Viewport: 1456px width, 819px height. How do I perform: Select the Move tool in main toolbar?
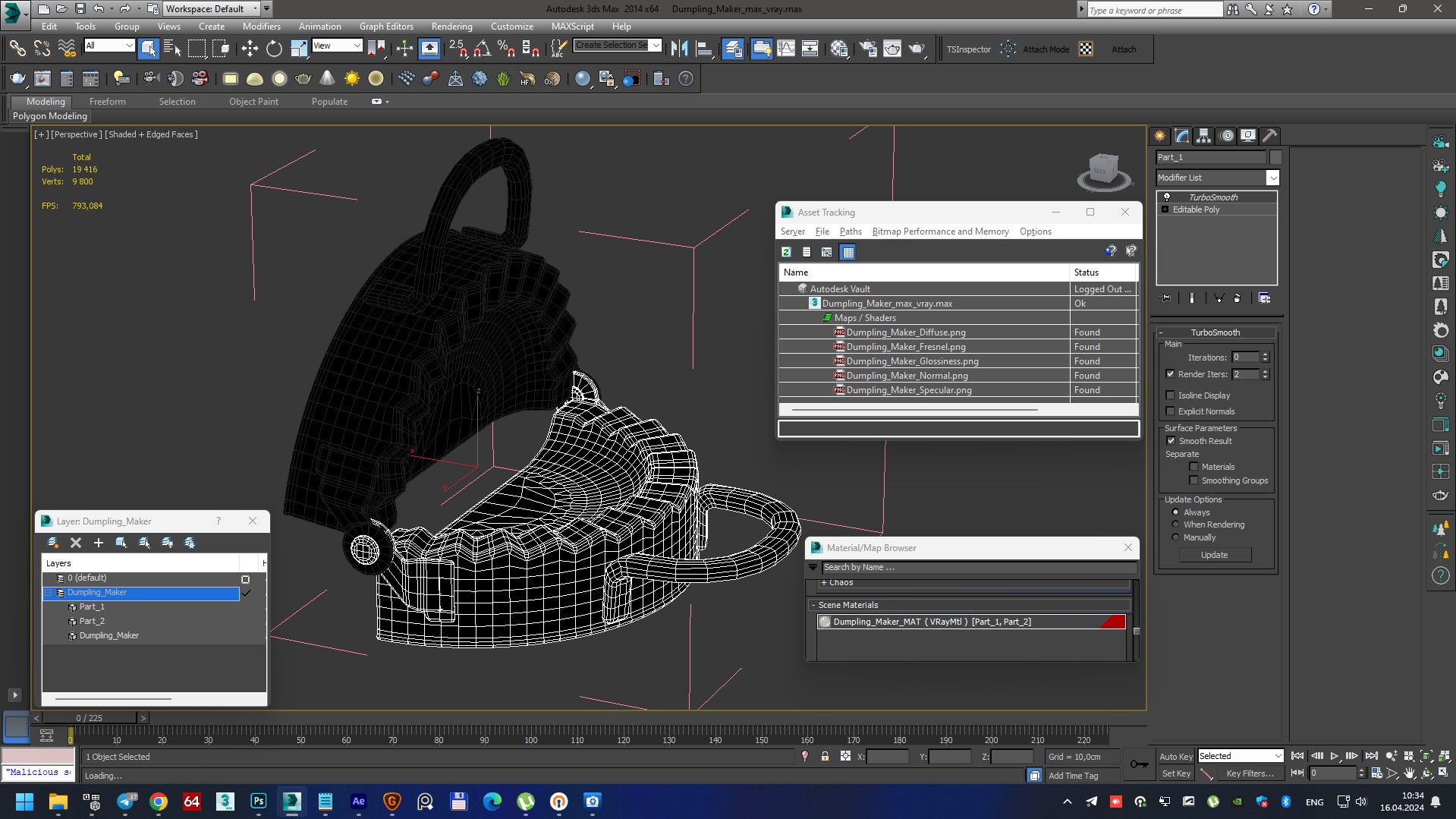point(250,49)
